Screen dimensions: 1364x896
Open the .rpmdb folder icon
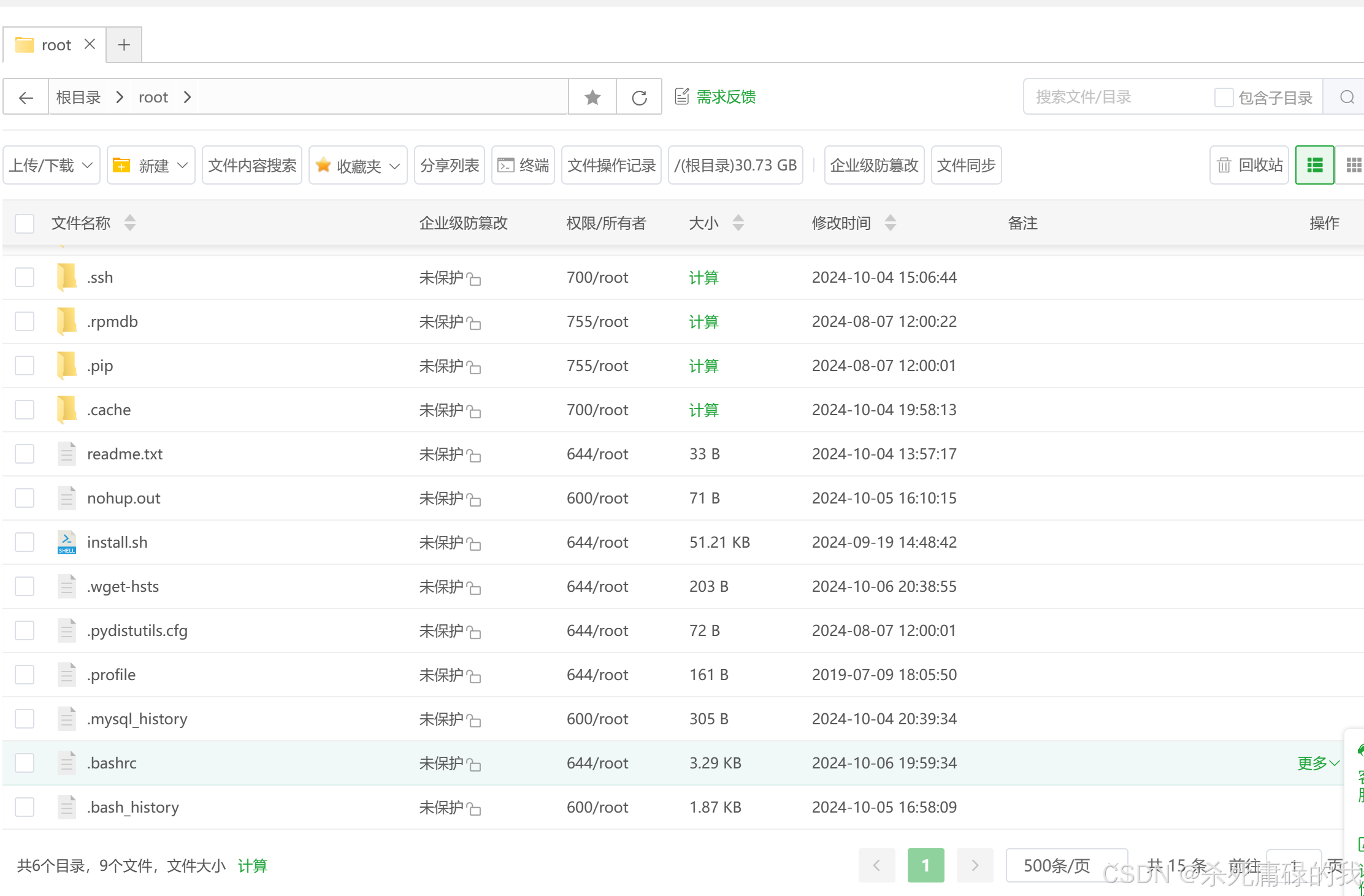click(x=66, y=321)
